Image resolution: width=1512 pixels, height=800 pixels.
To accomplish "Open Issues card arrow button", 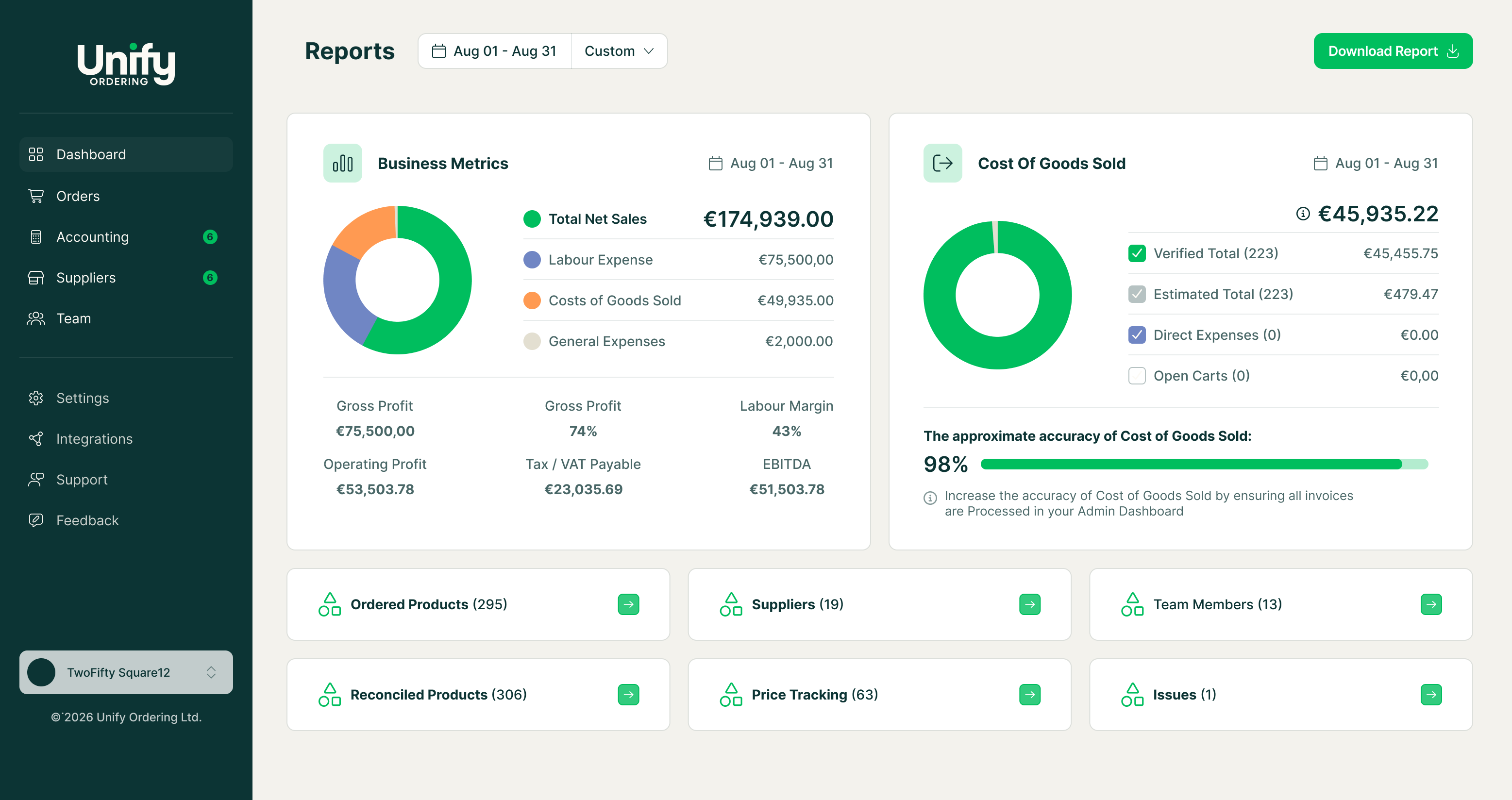I will click(1431, 694).
